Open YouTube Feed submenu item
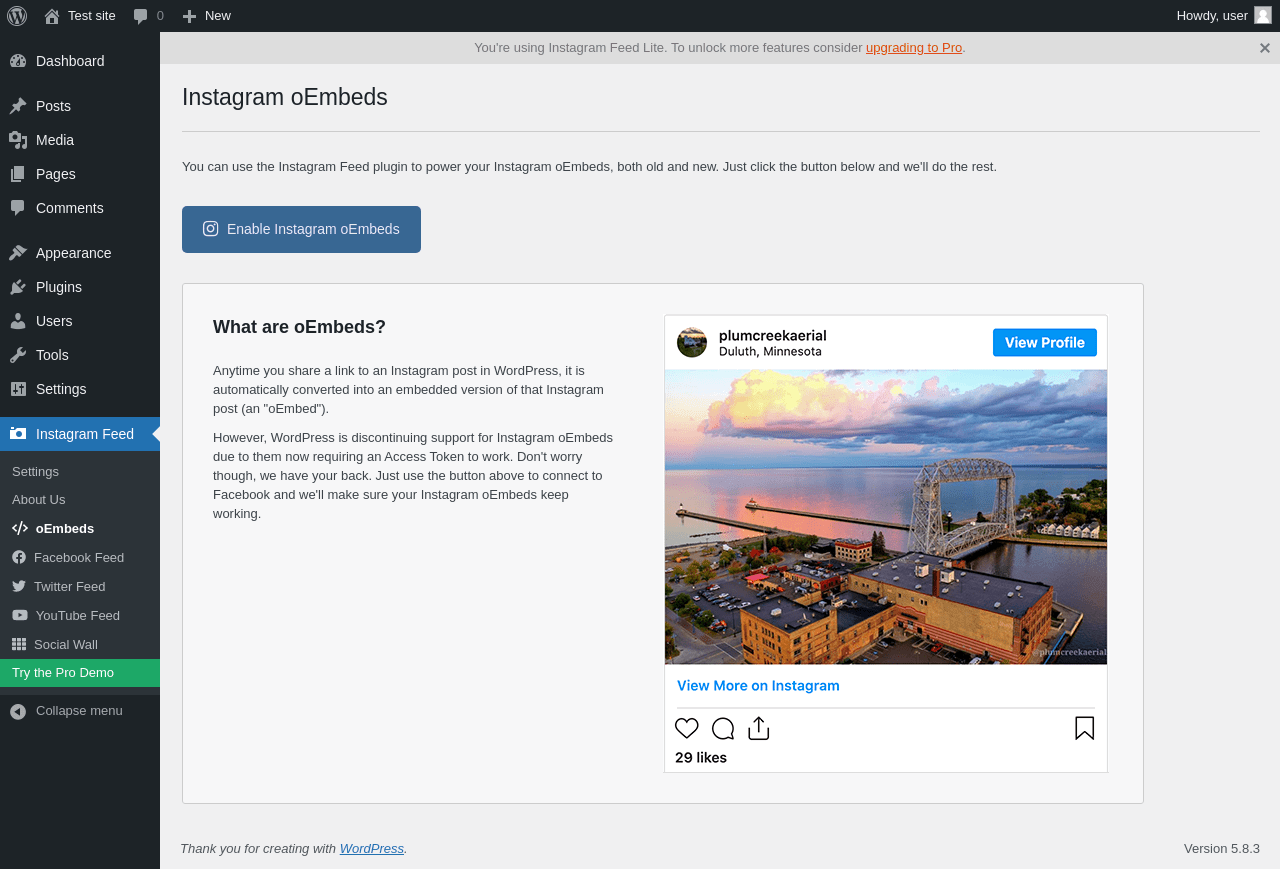The image size is (1280, 869). (80, 615)
